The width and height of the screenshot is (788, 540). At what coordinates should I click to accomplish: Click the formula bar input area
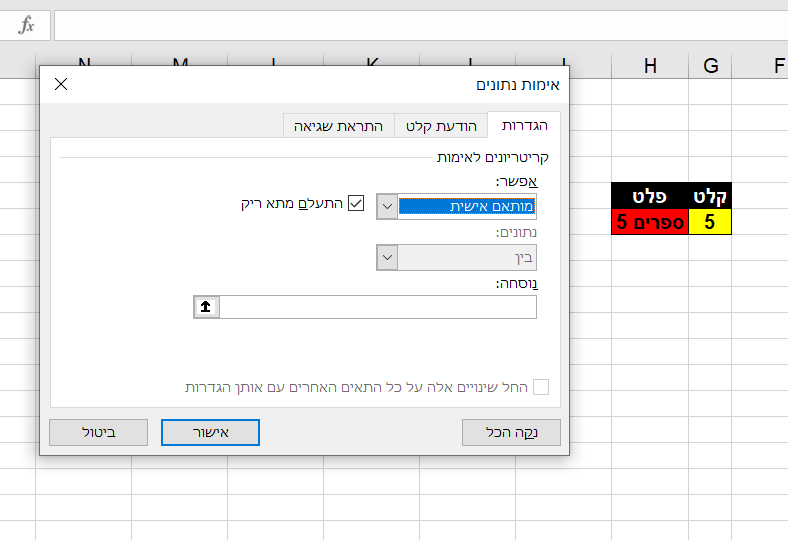[421, 25]
